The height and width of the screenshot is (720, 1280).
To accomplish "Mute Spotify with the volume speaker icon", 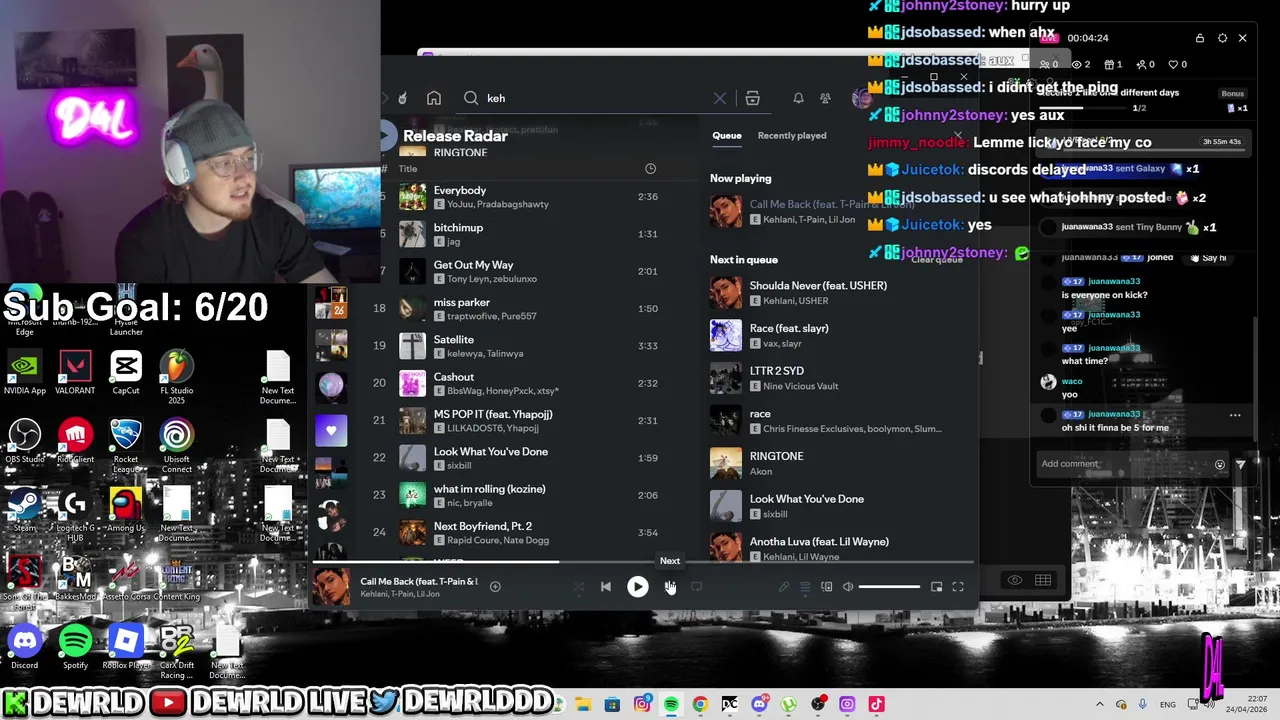I will click(848, 587).
